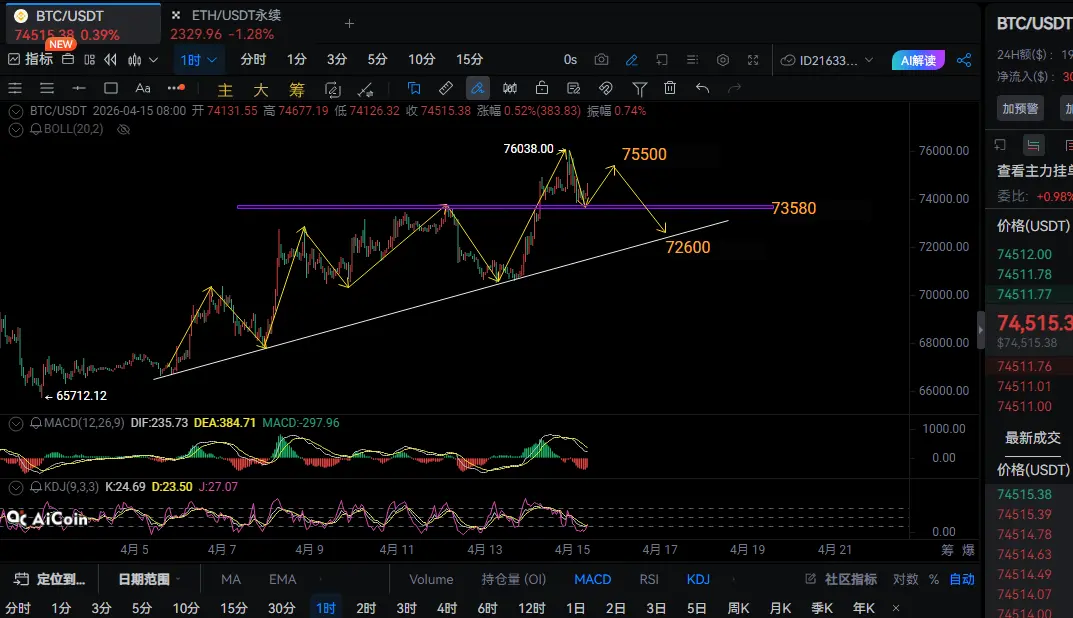1073x618 pixels.
Task: Open the 日期范围 date range dropdown
Action: click(x=148, y=579)
